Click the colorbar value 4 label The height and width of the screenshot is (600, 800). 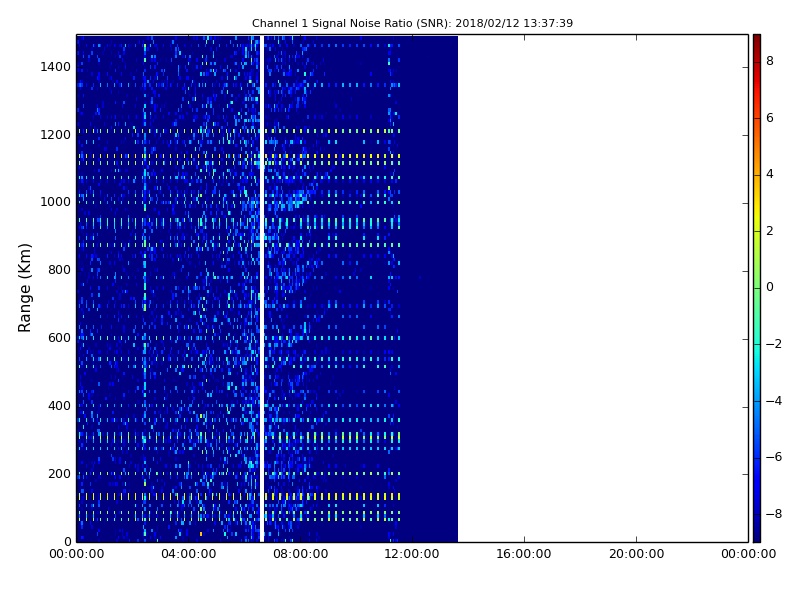click(x=770, y=174)
